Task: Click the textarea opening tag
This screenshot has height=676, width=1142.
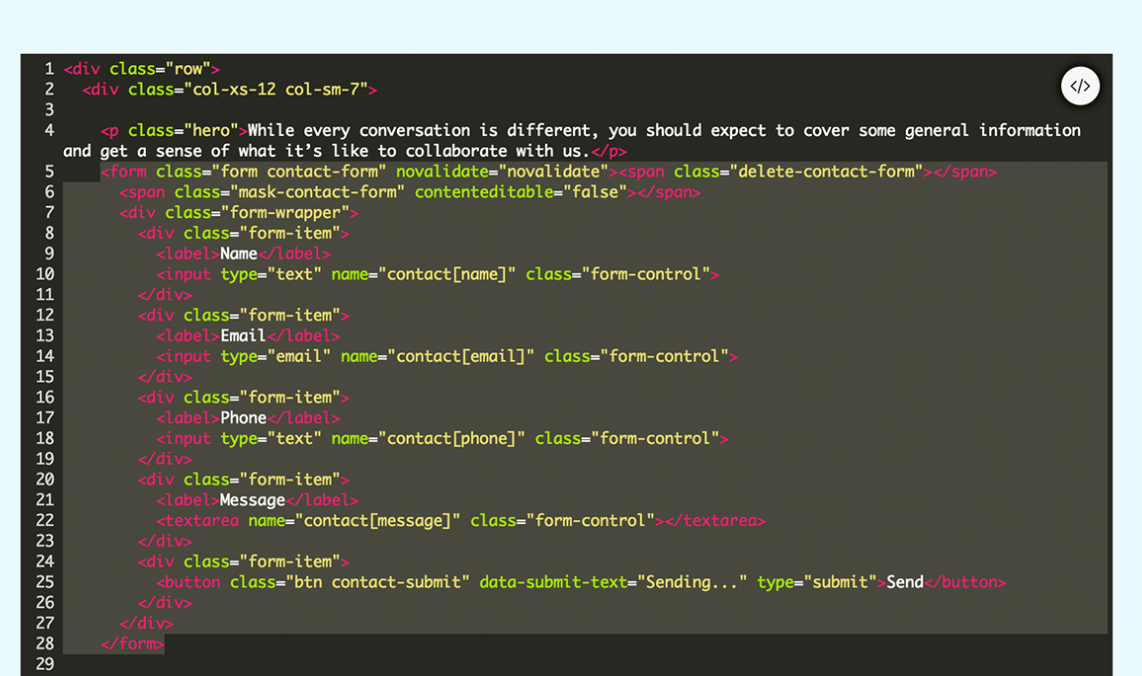Action: click(x=410, y=521)
